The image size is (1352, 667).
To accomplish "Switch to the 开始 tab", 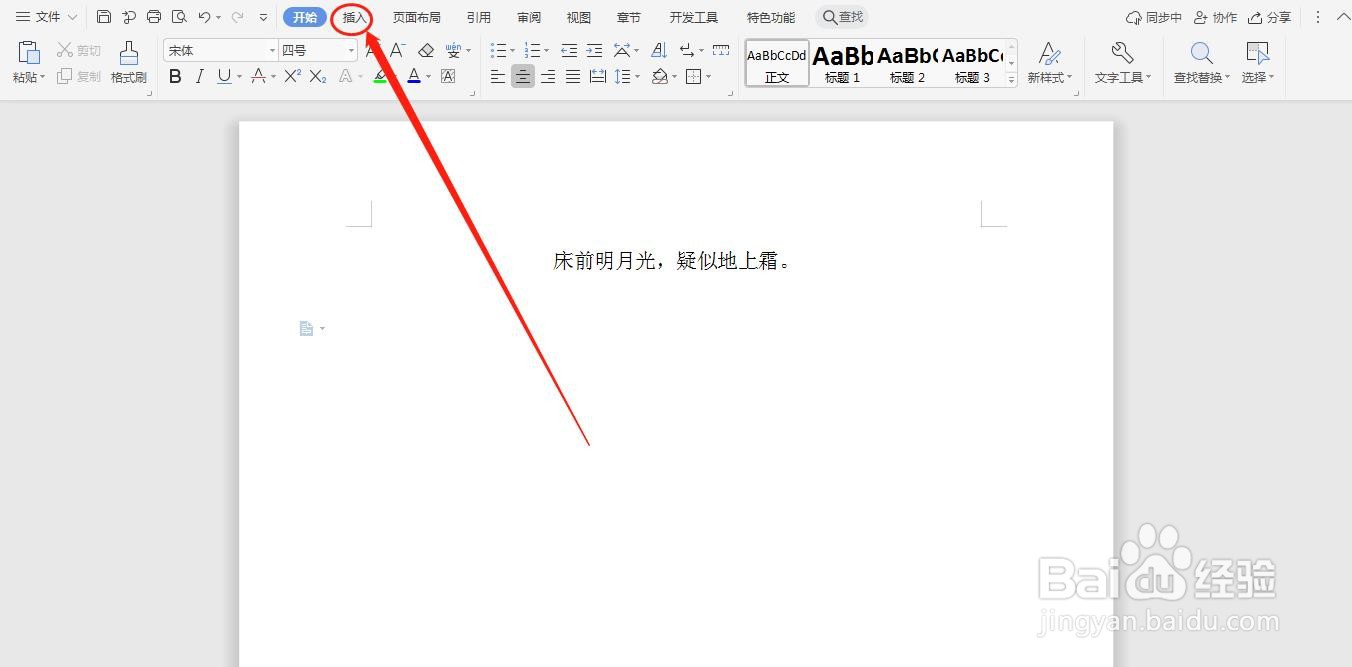I will (305, 17).
